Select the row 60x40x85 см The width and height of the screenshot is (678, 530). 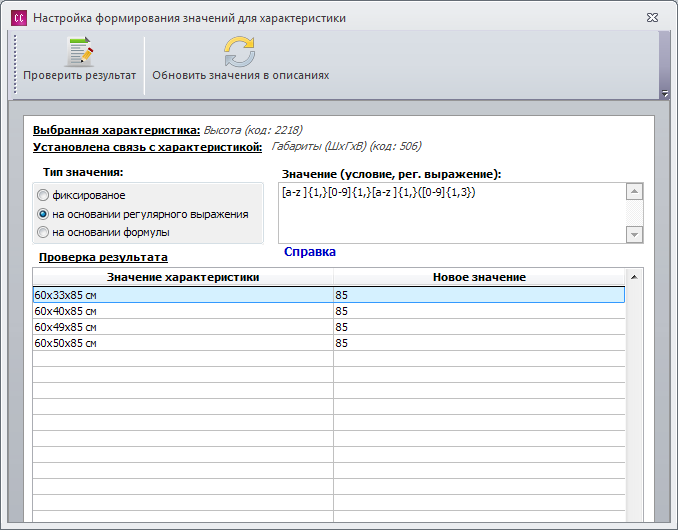(x=329, y=311)
